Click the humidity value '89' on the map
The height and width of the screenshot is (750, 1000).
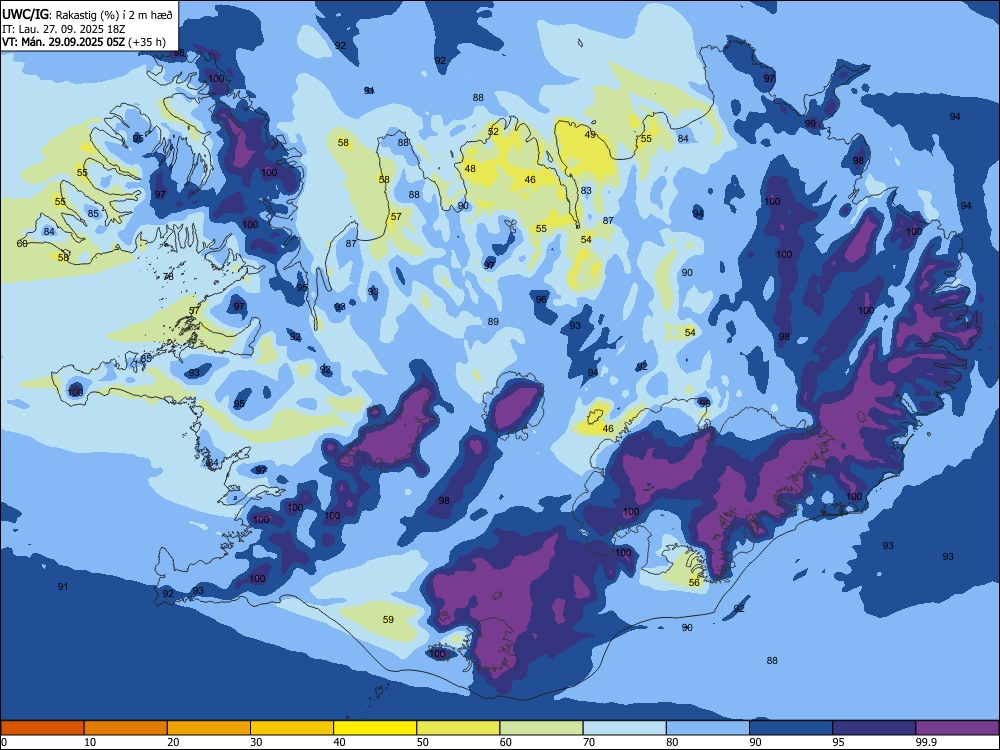(493, 321)
